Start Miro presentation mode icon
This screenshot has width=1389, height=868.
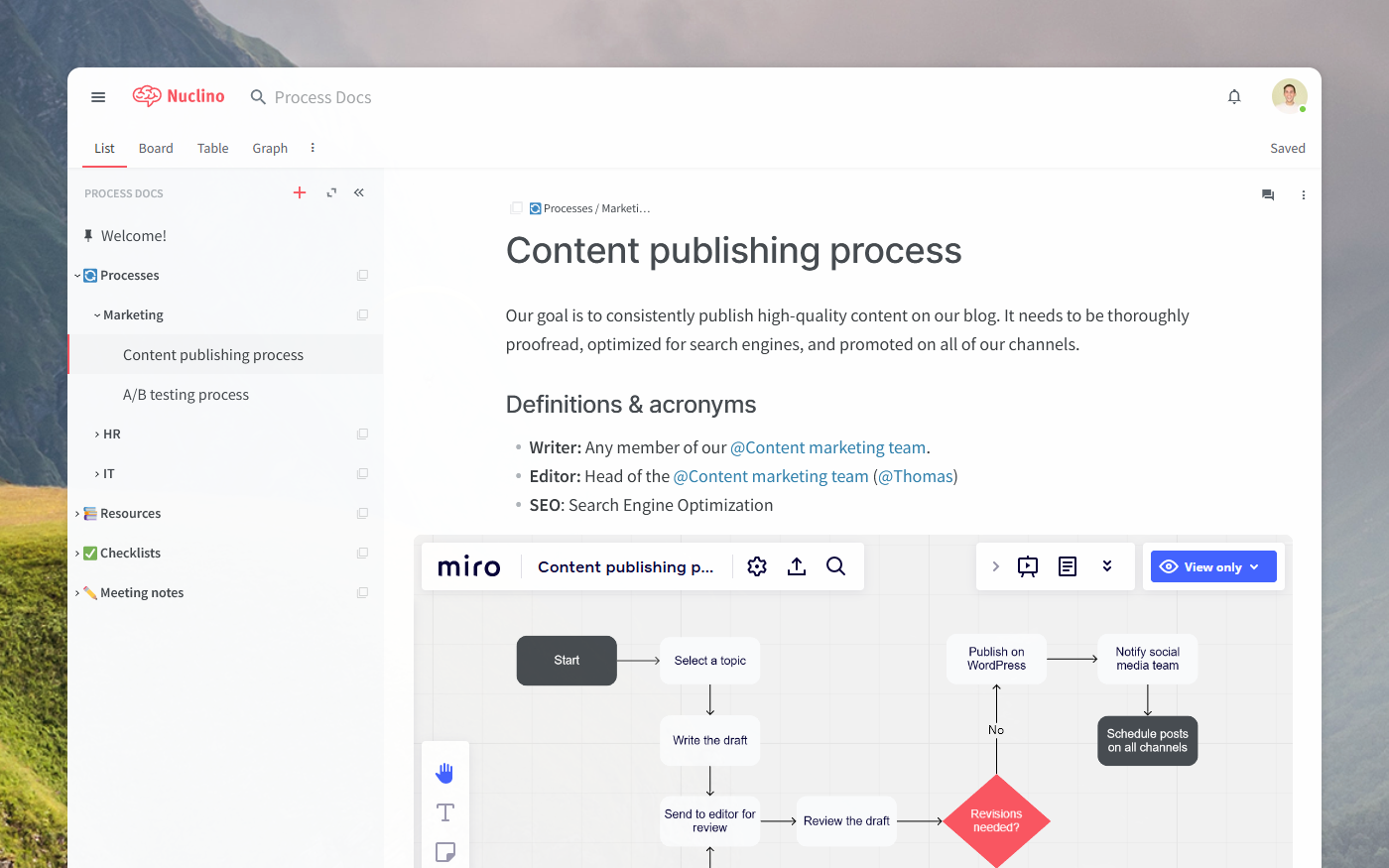pyautogui.click(x=1028, y=566)
